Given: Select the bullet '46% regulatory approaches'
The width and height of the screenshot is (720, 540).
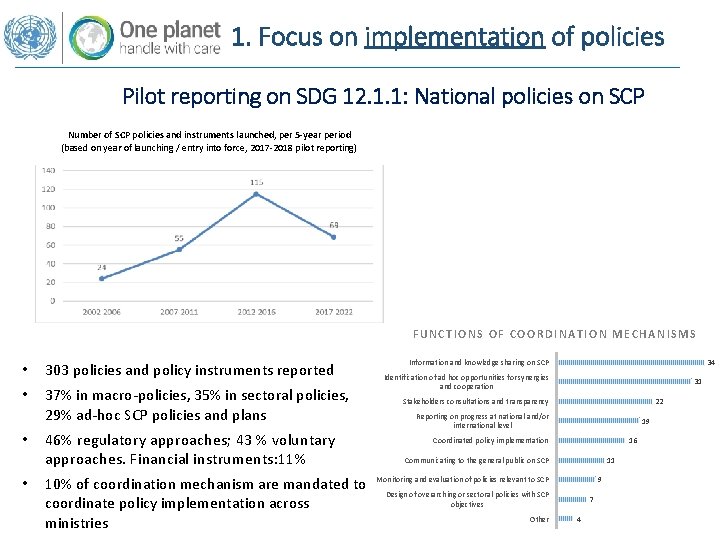Looking at the screenshot, I should point(190,450).
